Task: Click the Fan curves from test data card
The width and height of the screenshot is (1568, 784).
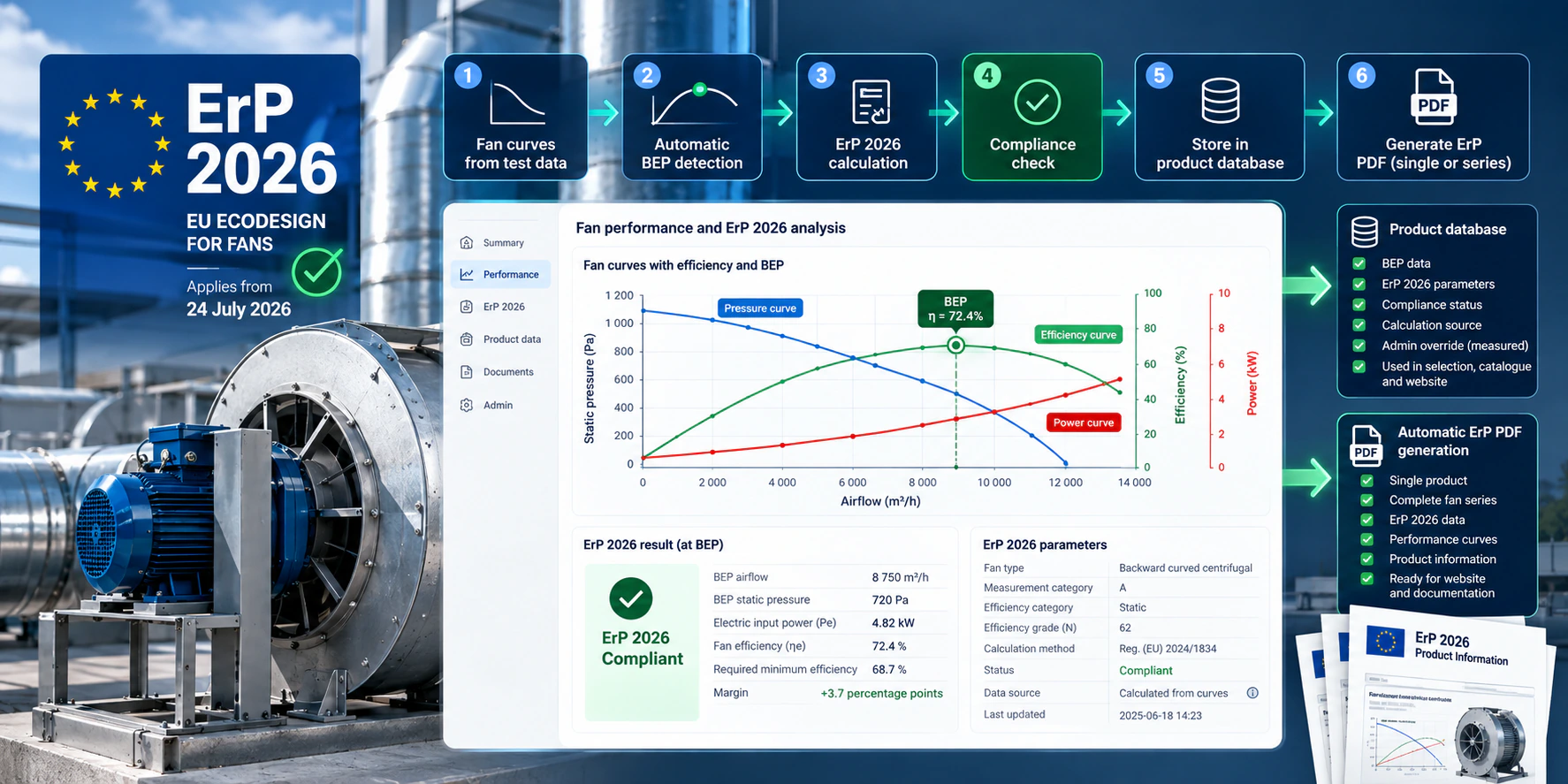Action: tap(515, 117)
